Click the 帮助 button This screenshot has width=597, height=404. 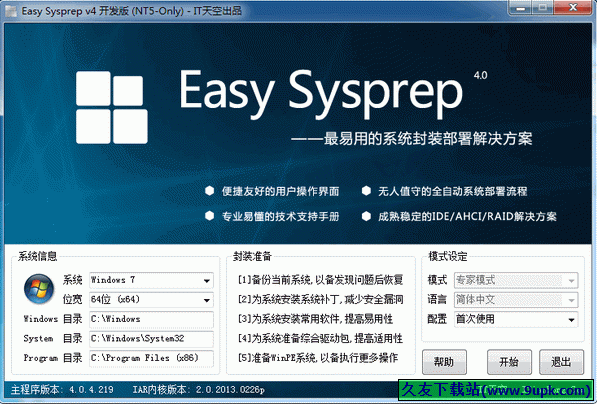pyautogui.click(x=444, y=362)
